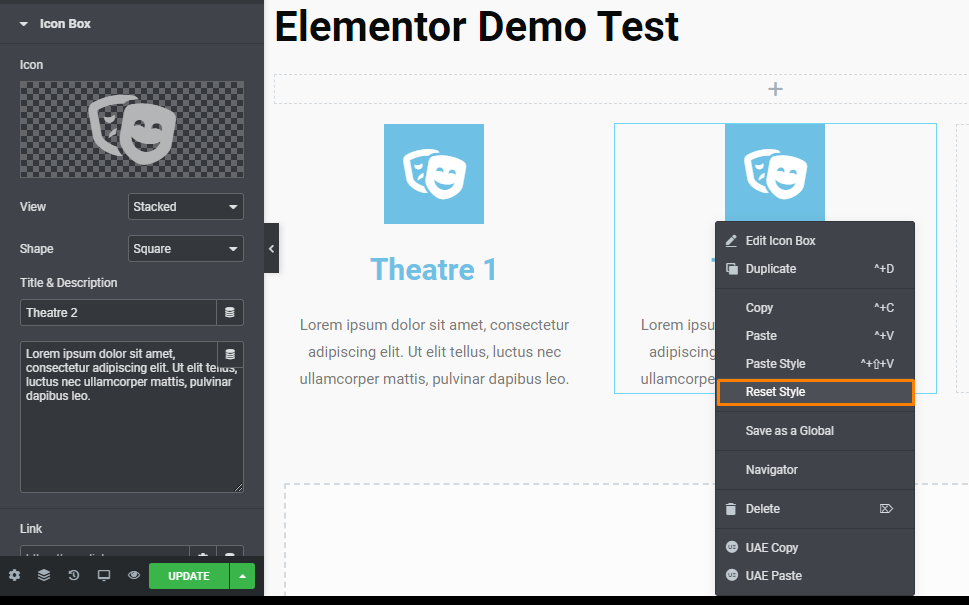Screen dimensions: 969x605
Task: Click the plus icon to add section
Action: pos(775,89)
